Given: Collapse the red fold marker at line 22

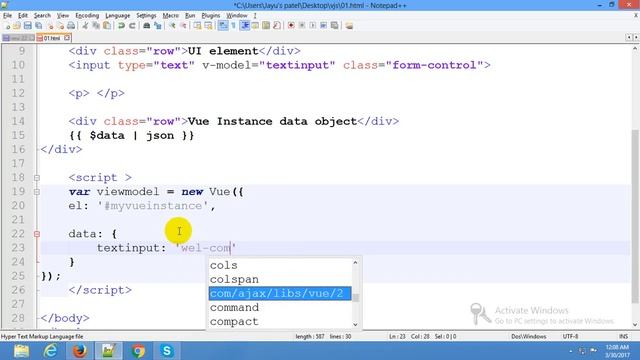Looking at the screenshot, I should click(37, 234).
